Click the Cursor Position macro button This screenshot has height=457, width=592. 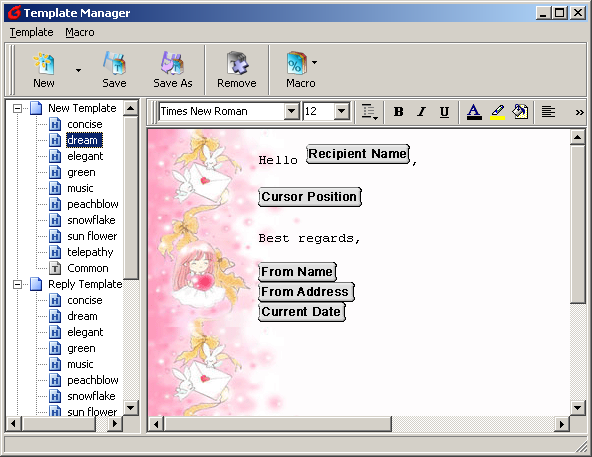310,197
